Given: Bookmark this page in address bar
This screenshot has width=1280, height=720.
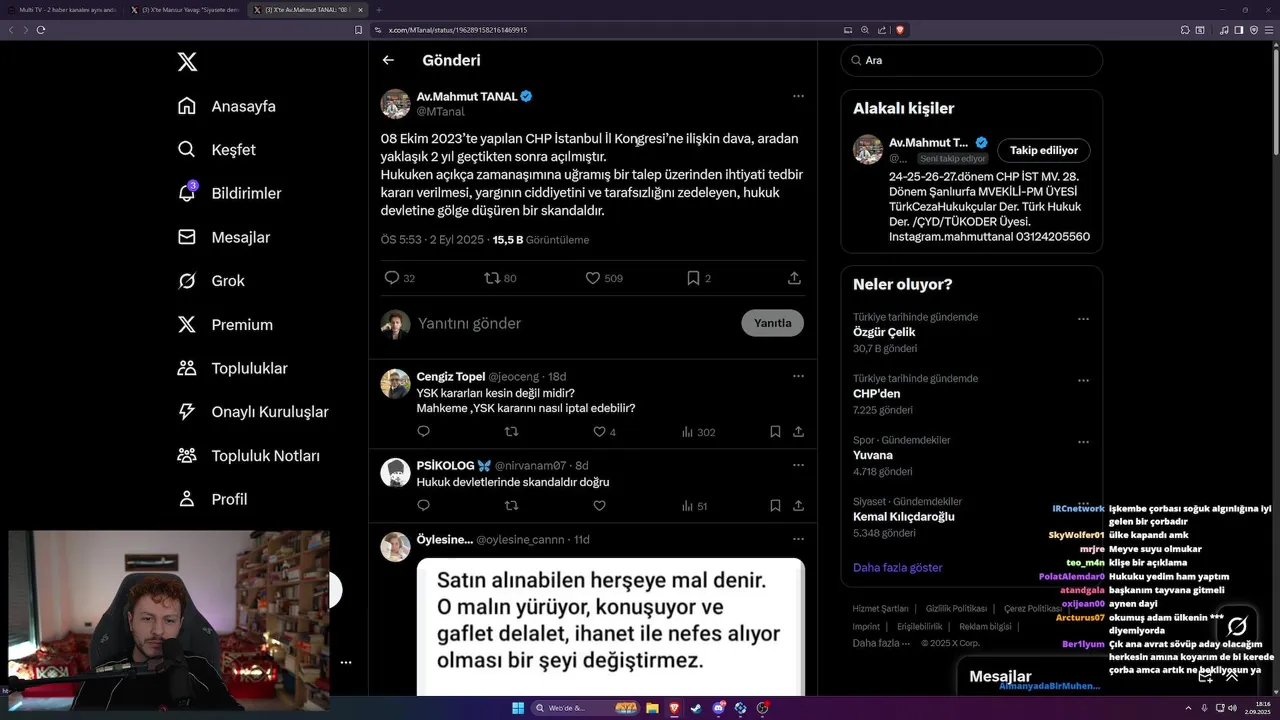Looking at the screenshot, I should point(358,30).
